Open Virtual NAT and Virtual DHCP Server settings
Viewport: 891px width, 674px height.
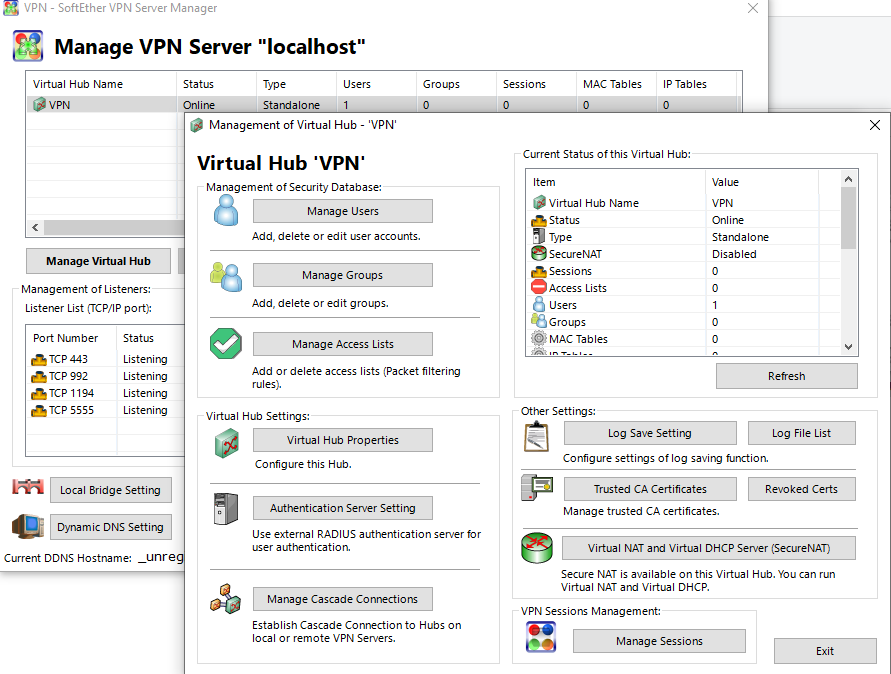coord(709,548)
